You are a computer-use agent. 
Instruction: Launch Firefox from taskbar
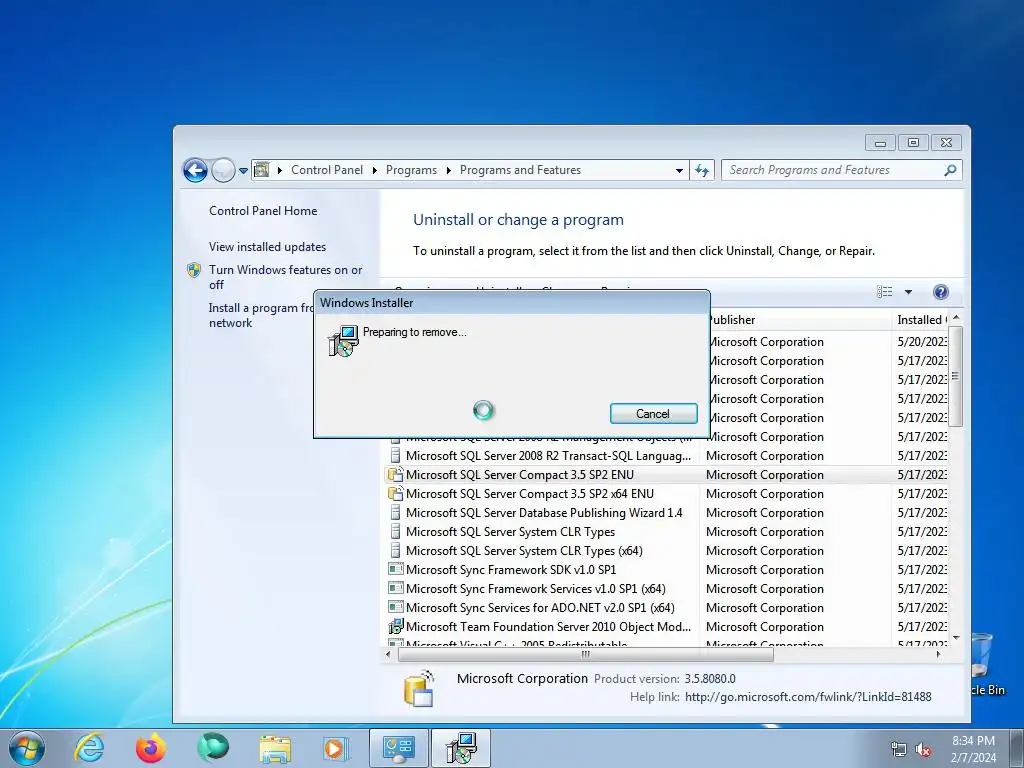(x=151, y=748)
